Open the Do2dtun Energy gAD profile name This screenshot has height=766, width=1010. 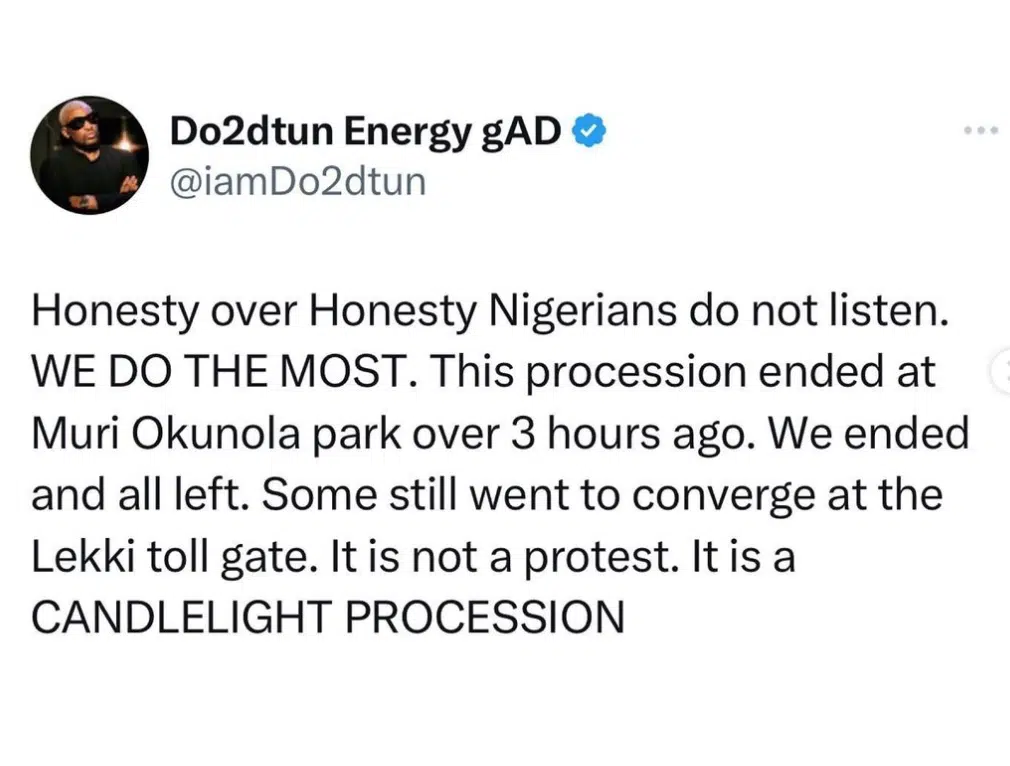(365, 130)
